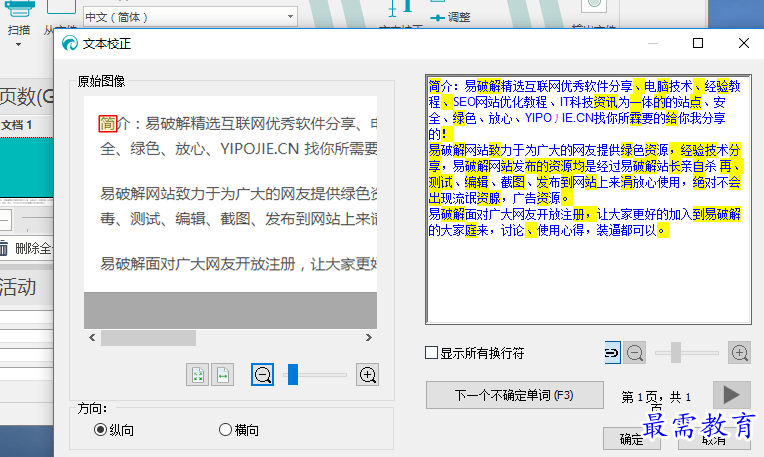
Task: Enable 显示所有换行符 checkbox
Action: [431, 352]
